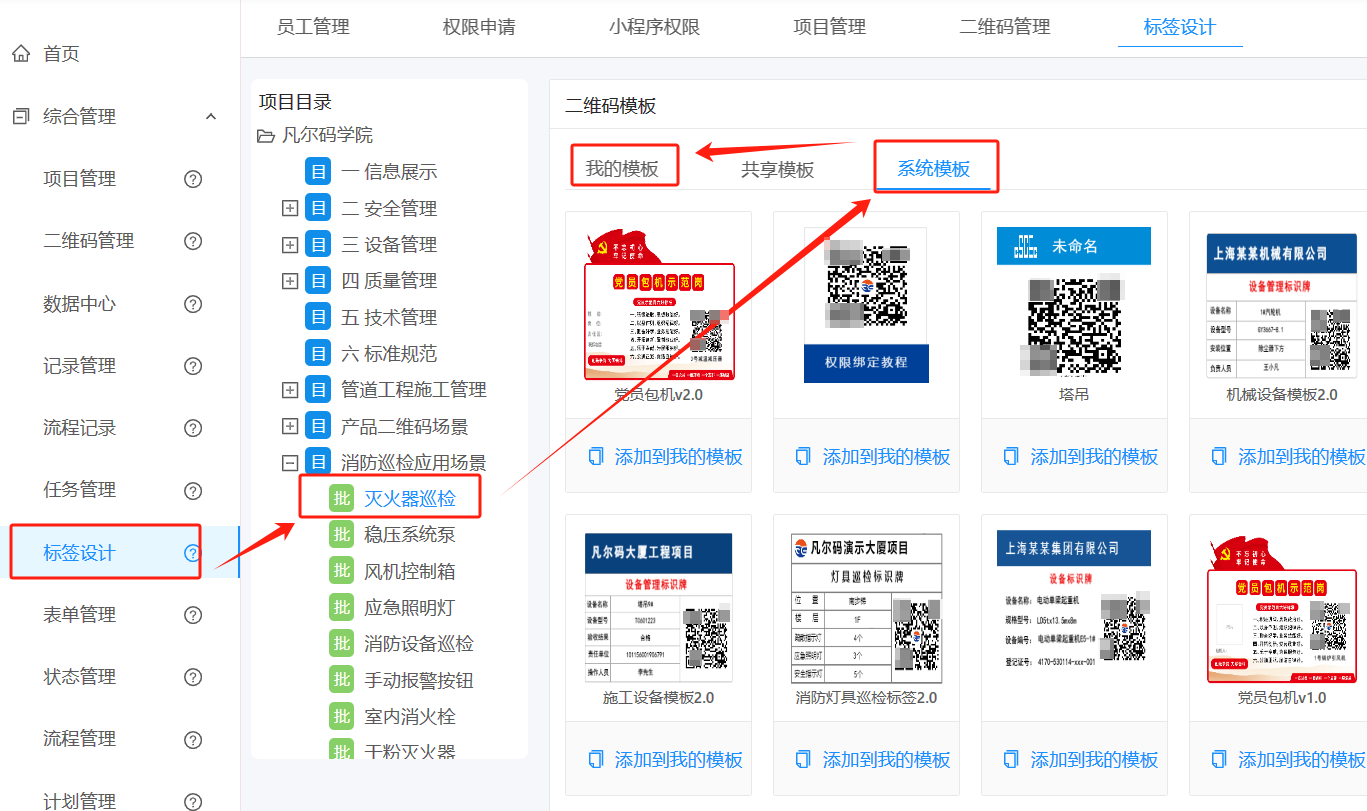The height and width of the screenshot is (811, 1367).
Task: Click the help icon beside 标签设计
Action: 192,551
